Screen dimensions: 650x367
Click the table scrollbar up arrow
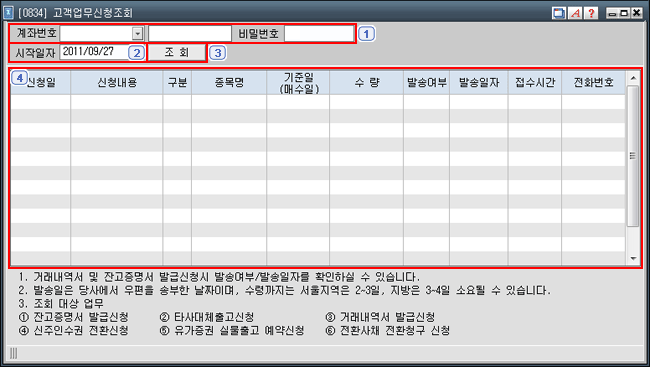tap(633, 78)
